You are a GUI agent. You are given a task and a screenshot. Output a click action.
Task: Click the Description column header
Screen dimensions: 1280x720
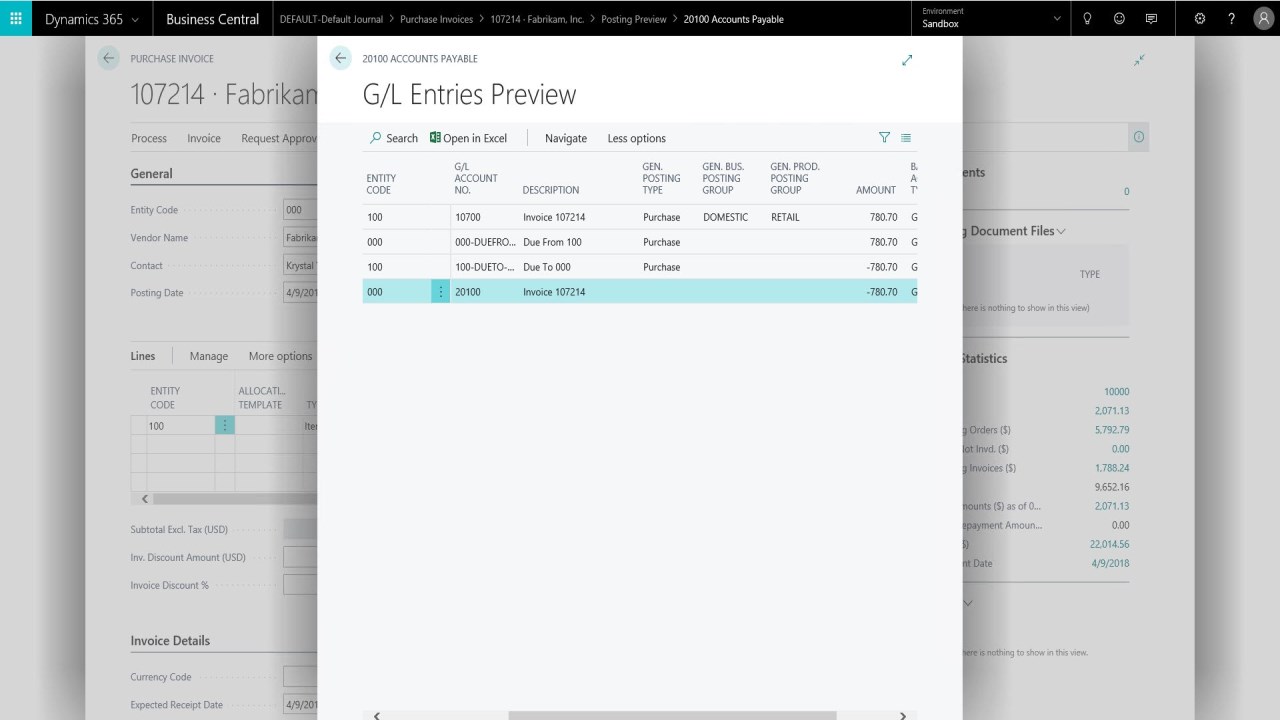(551, 190)
